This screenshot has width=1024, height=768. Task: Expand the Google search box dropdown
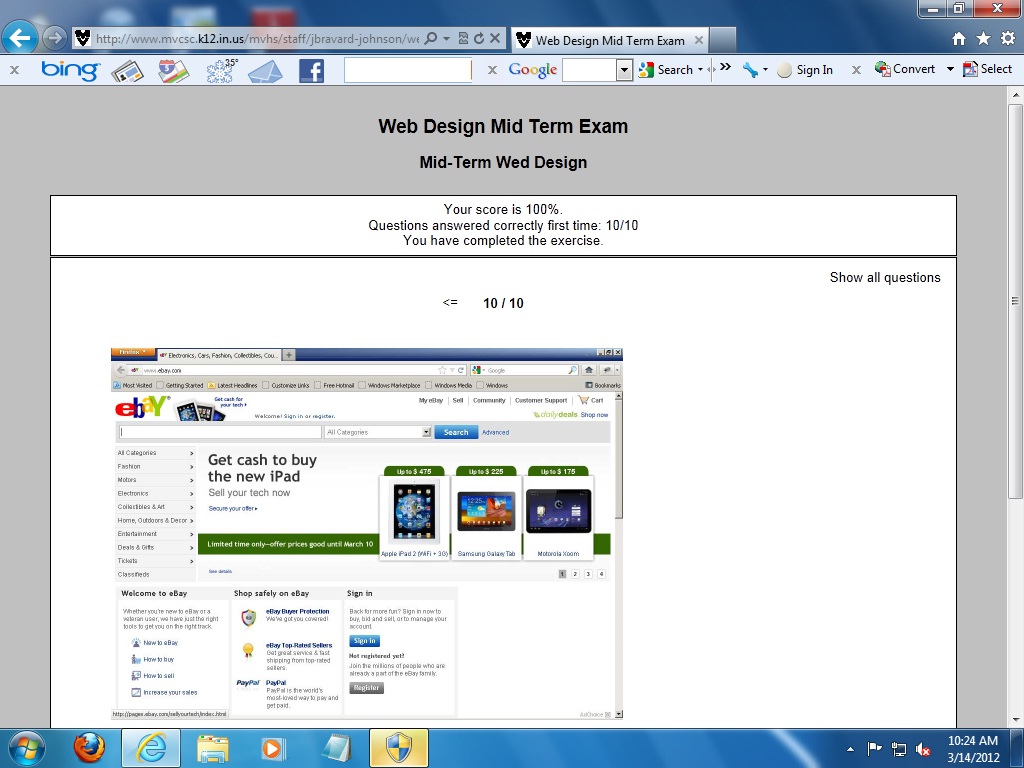point(625,70)
